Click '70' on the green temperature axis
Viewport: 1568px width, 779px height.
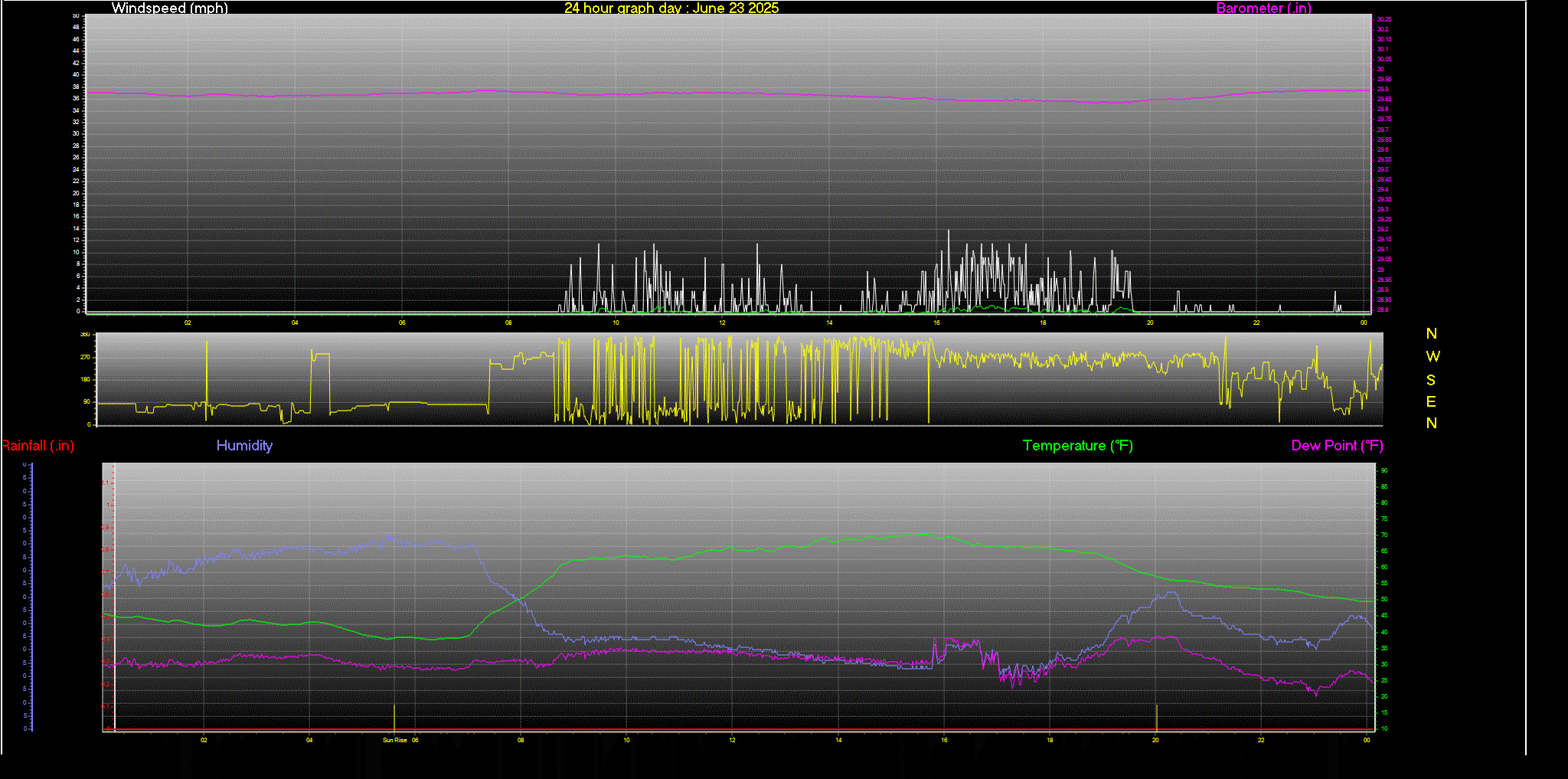[1384, 535]
